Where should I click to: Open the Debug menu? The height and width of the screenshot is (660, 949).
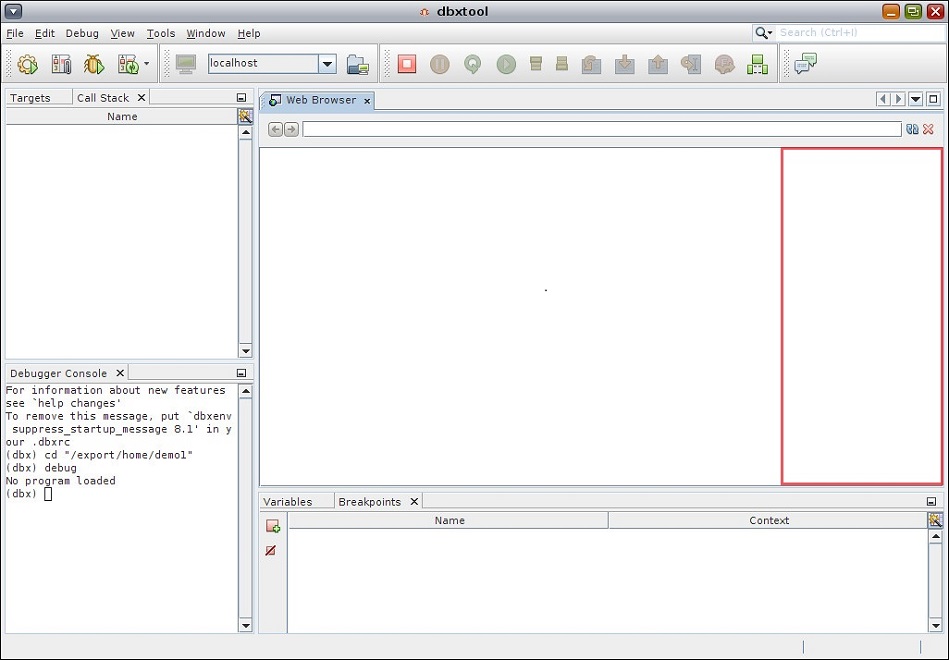point(82,33)
